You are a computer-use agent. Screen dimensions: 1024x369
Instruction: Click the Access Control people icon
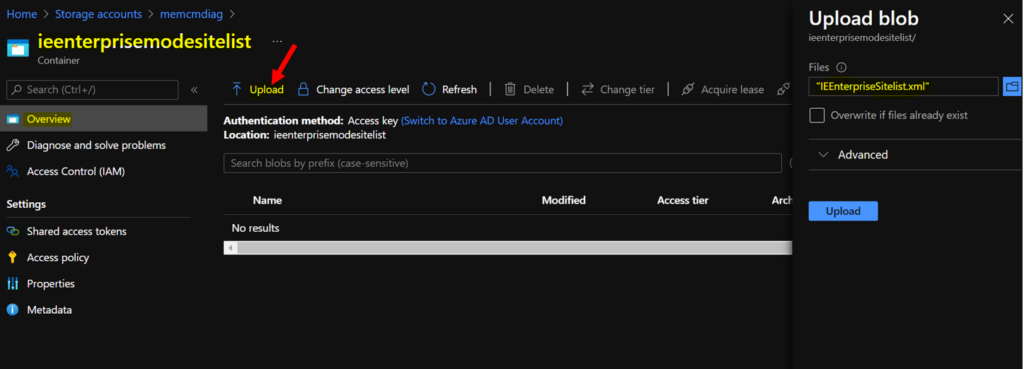(12, 171)
